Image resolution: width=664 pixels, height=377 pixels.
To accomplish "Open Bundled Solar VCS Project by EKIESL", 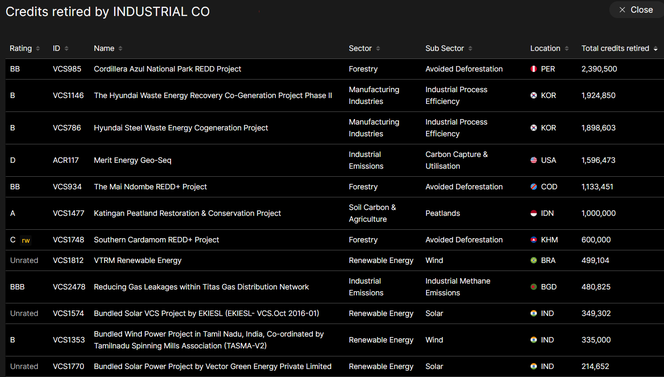I will (x=206, y=313).
